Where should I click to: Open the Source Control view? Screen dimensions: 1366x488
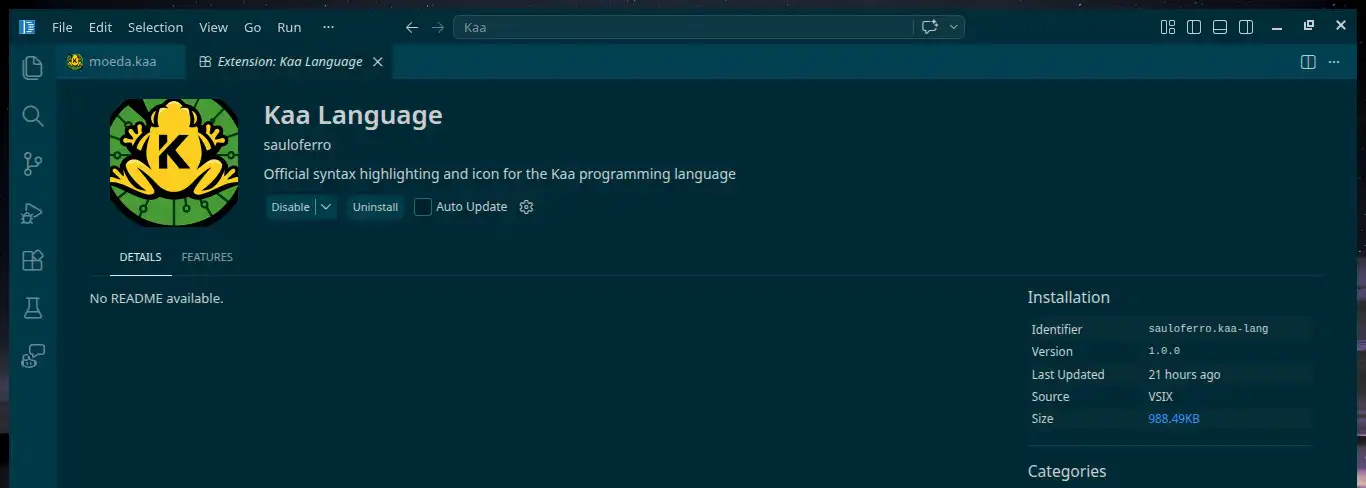coord(33,164)
